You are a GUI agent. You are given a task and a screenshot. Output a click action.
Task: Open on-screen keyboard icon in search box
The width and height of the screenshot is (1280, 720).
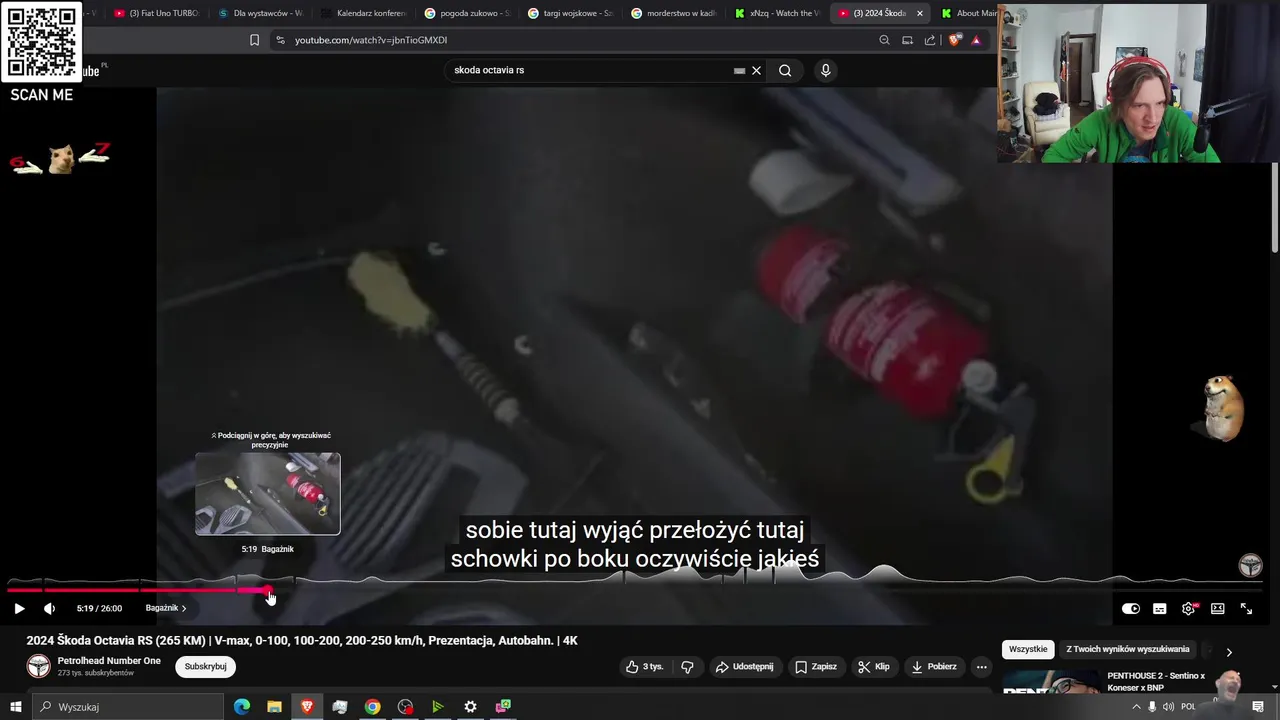[x=739, y=70]
